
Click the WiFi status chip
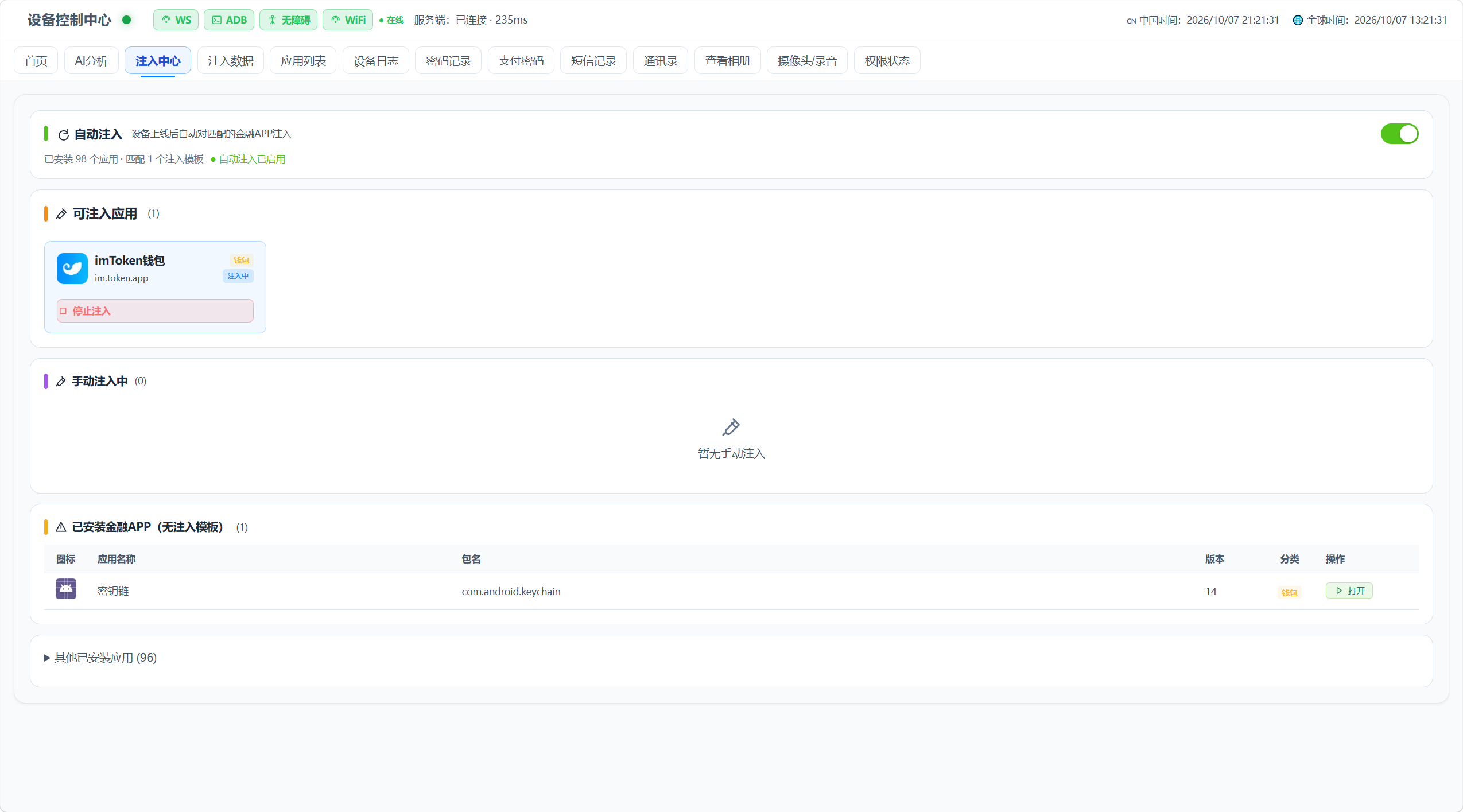pos(348,20)
